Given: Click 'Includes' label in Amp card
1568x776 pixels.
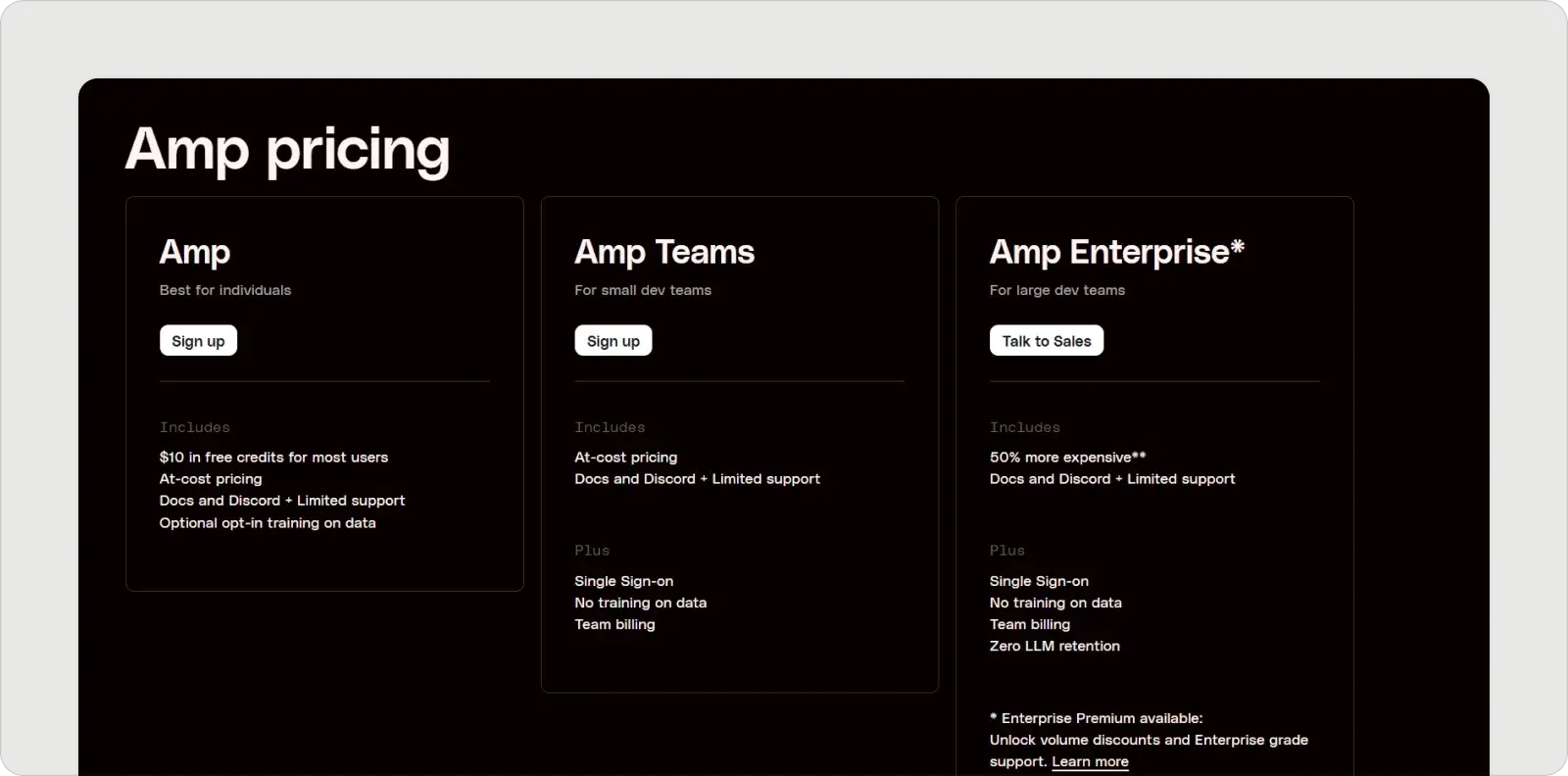Looking at the screenshot, I should coord(195,427).
